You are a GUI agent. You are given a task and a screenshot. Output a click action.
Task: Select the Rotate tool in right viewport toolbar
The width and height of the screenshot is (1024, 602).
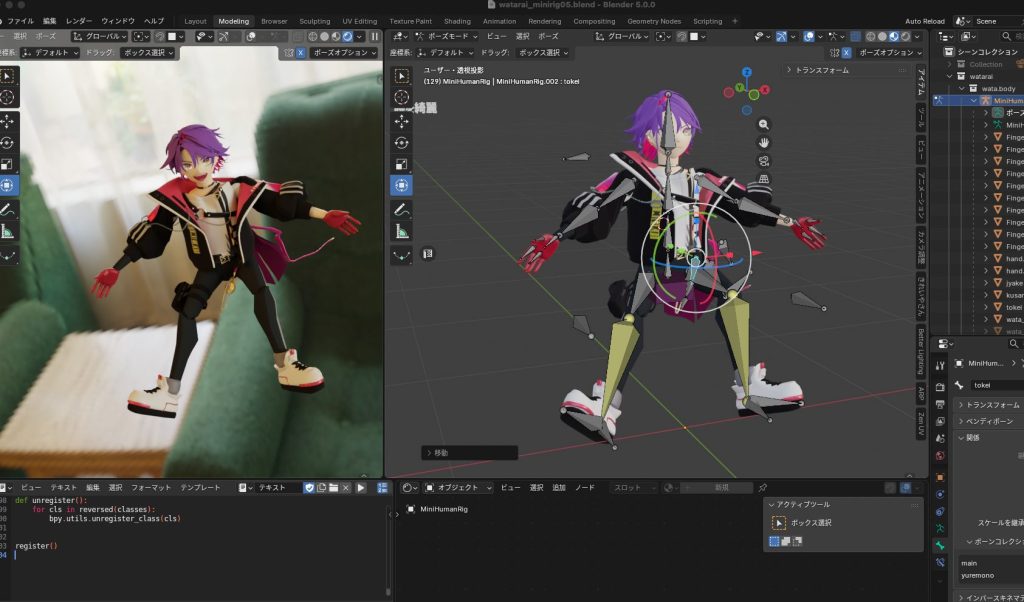pyautogui.click(x=401, y=143)
